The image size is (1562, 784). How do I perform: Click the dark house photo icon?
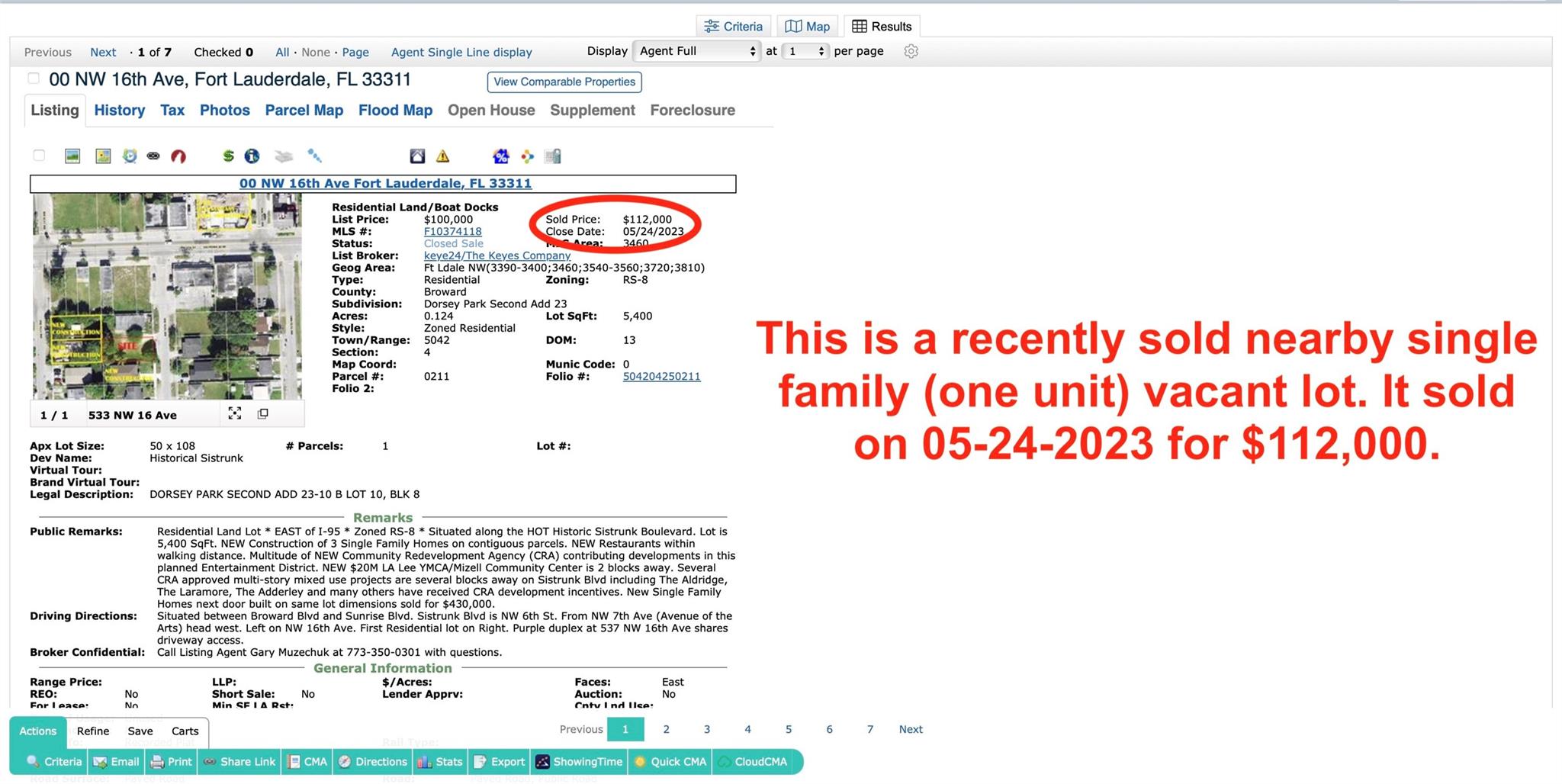click(x=417, y=156)
